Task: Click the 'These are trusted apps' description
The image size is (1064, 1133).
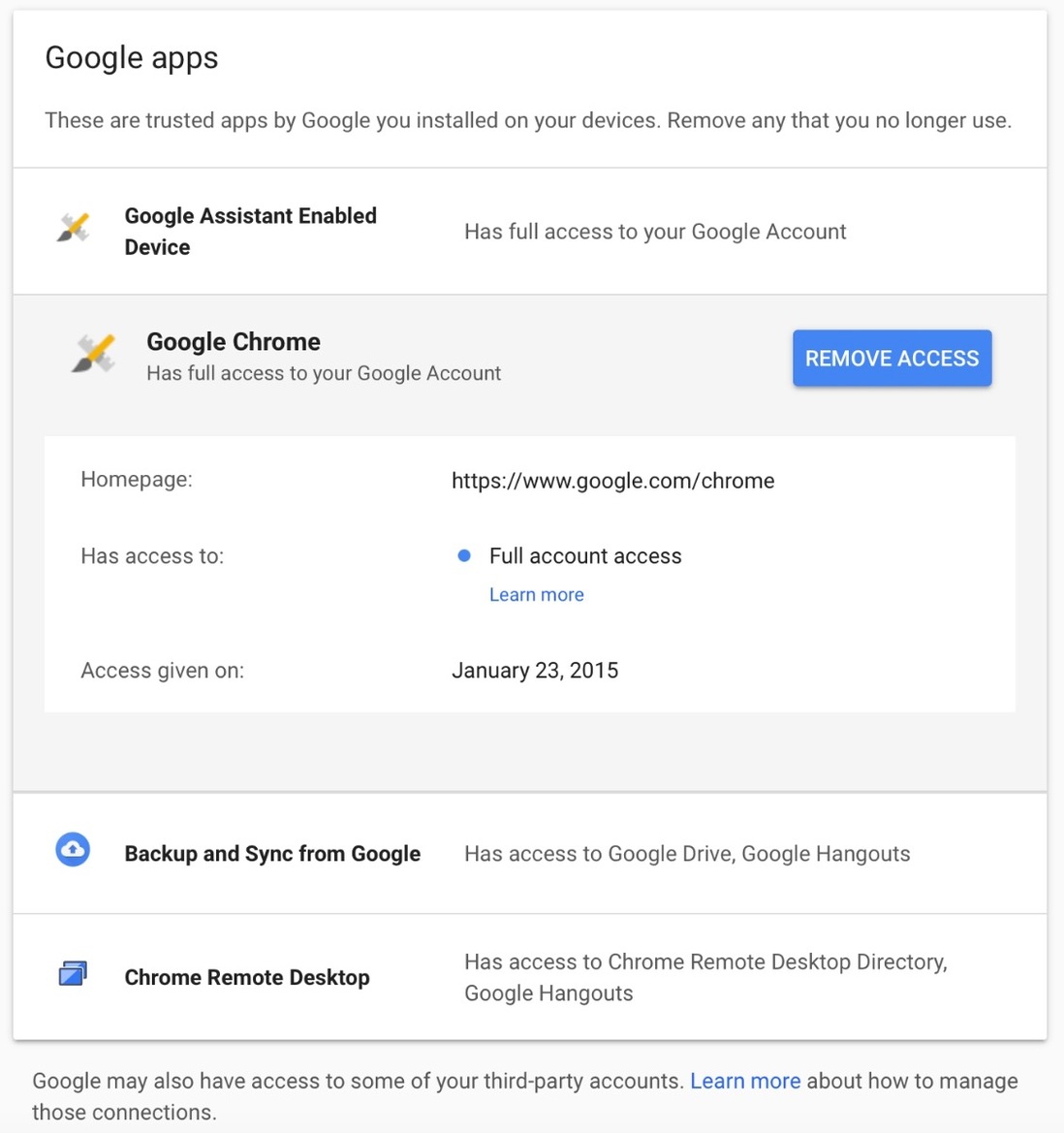Action: click(528, 120)
